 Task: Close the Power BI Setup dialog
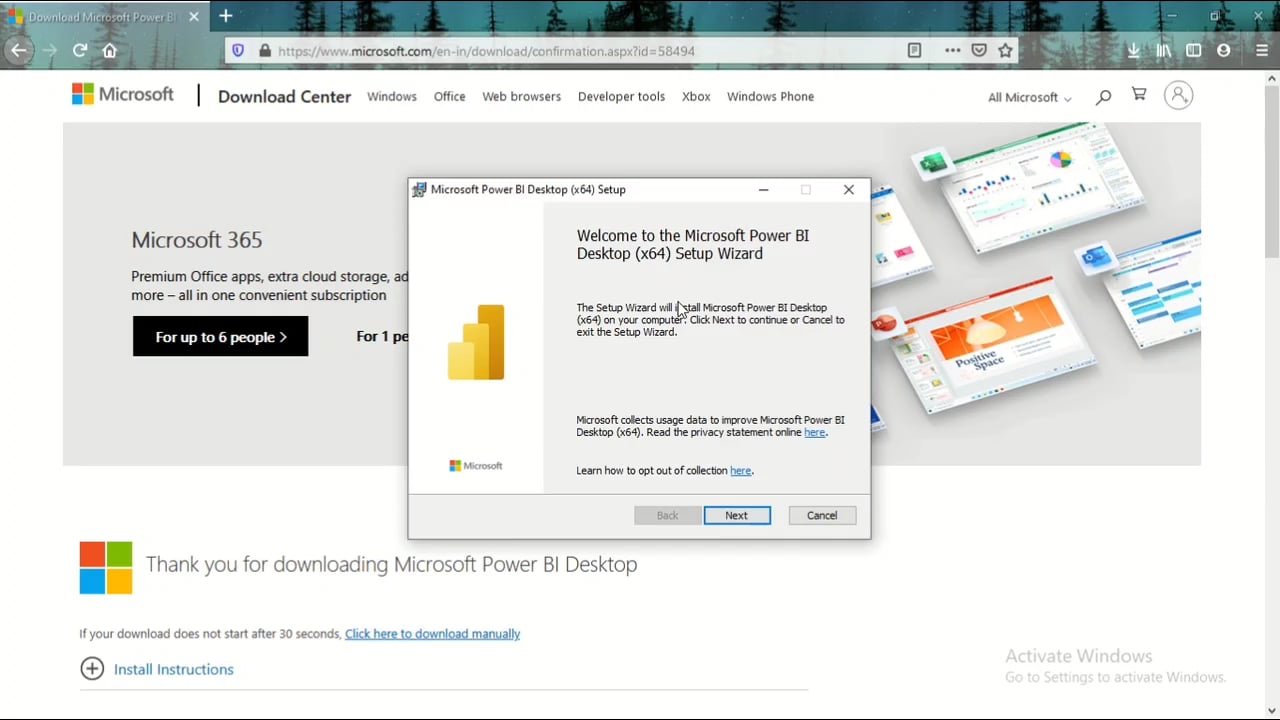coord(849,189)
